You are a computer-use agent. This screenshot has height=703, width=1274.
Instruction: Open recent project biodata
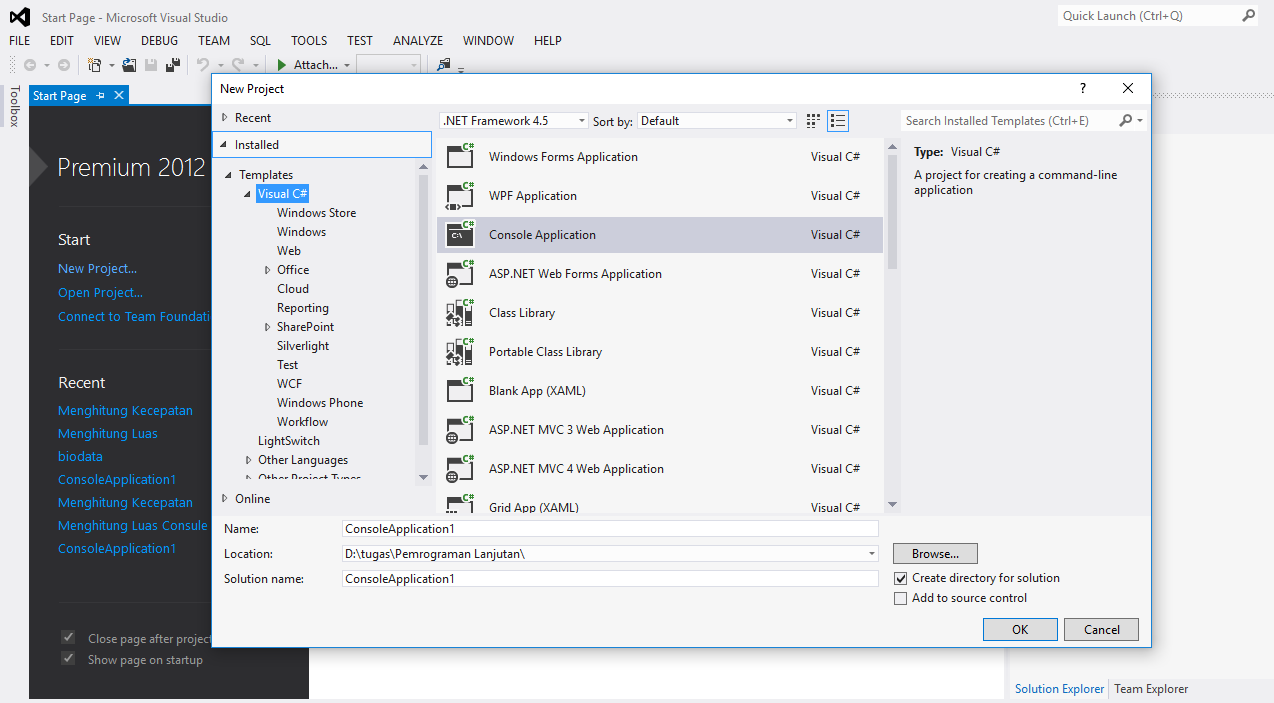click(80, 457)
